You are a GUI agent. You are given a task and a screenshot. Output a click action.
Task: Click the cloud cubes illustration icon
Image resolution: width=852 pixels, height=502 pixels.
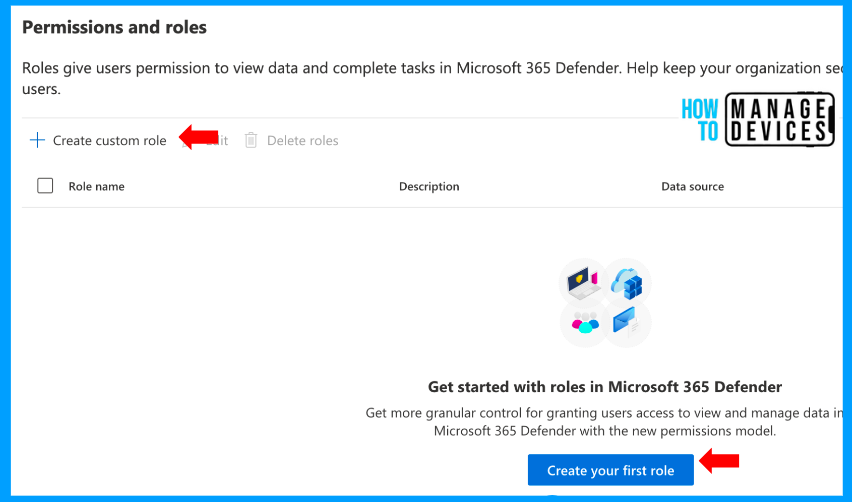pos(628,283)
